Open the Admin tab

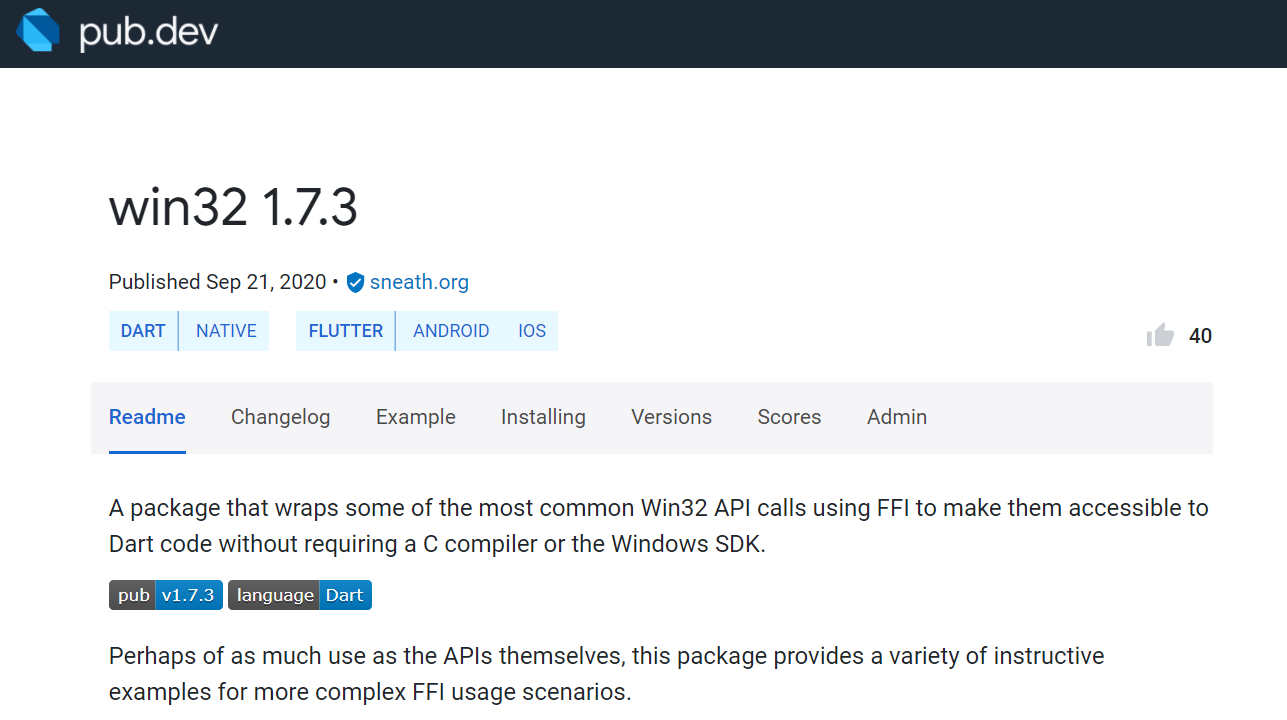[897, 417]
